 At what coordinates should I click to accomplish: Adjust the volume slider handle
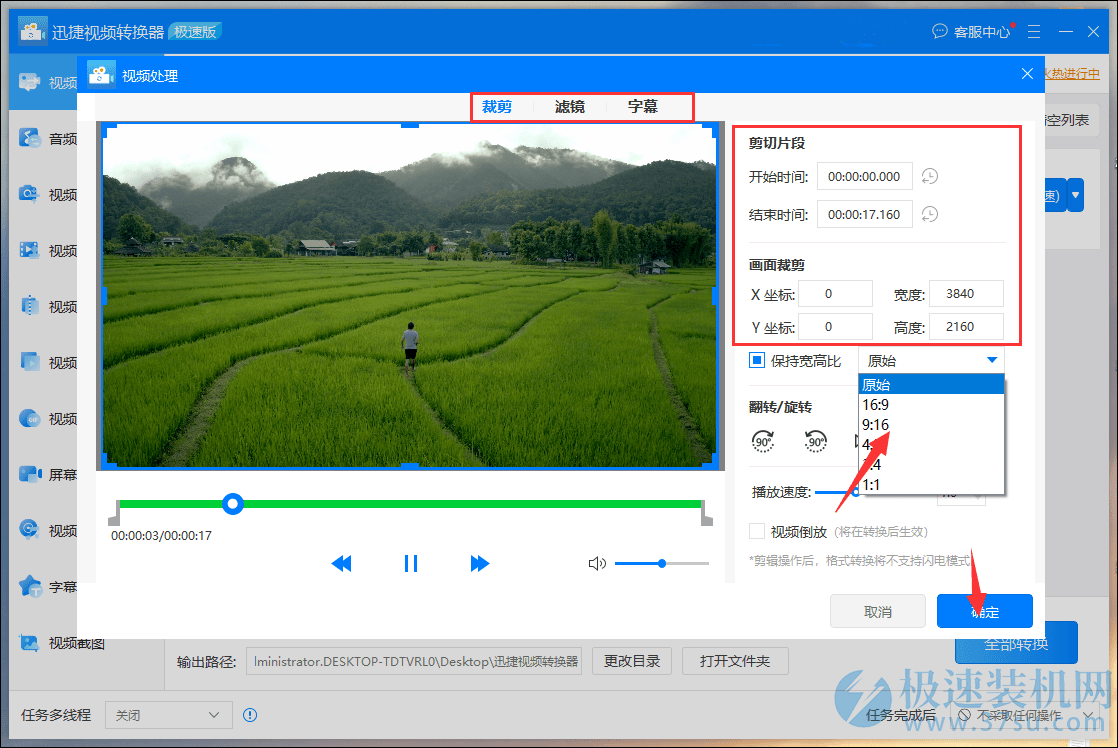point(662,563)
